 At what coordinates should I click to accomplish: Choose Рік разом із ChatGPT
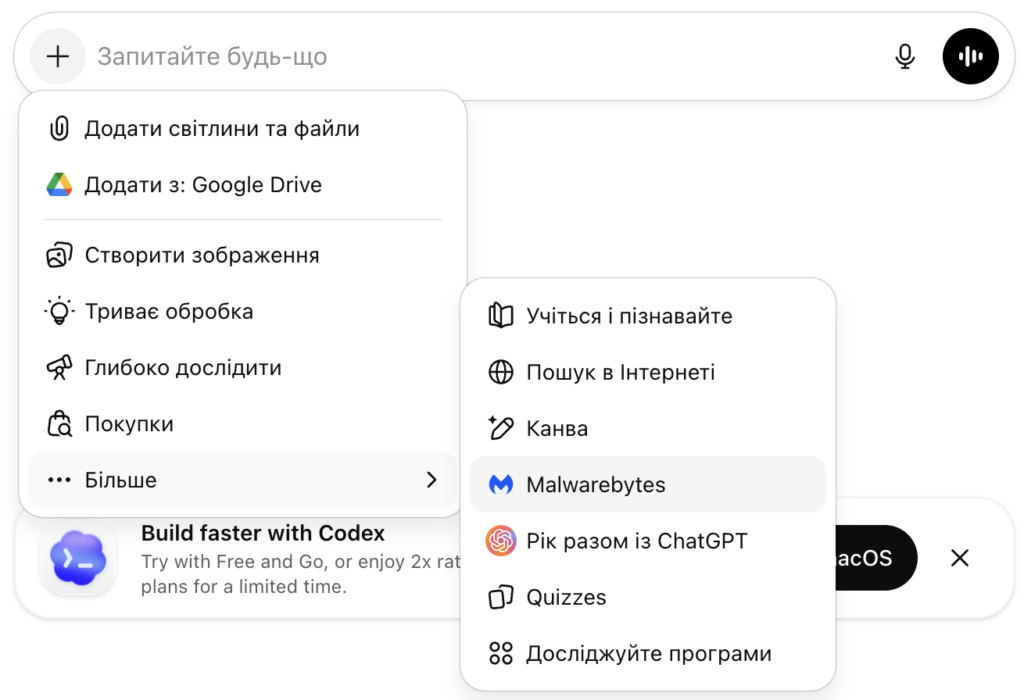pyautogui.click(x=636, y=541)
